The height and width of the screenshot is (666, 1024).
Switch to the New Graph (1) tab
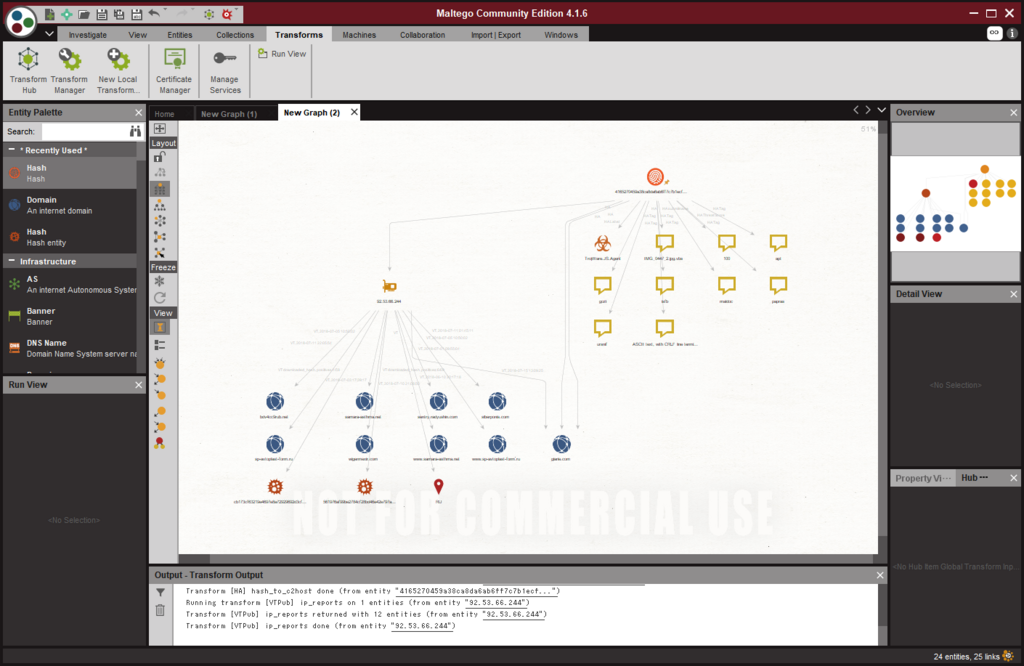click(229, 114)
